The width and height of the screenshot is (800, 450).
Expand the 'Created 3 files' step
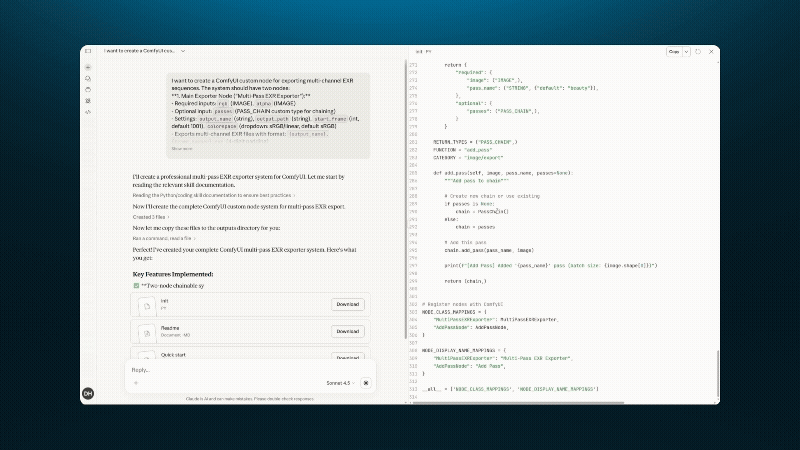[x=151, y=217]
